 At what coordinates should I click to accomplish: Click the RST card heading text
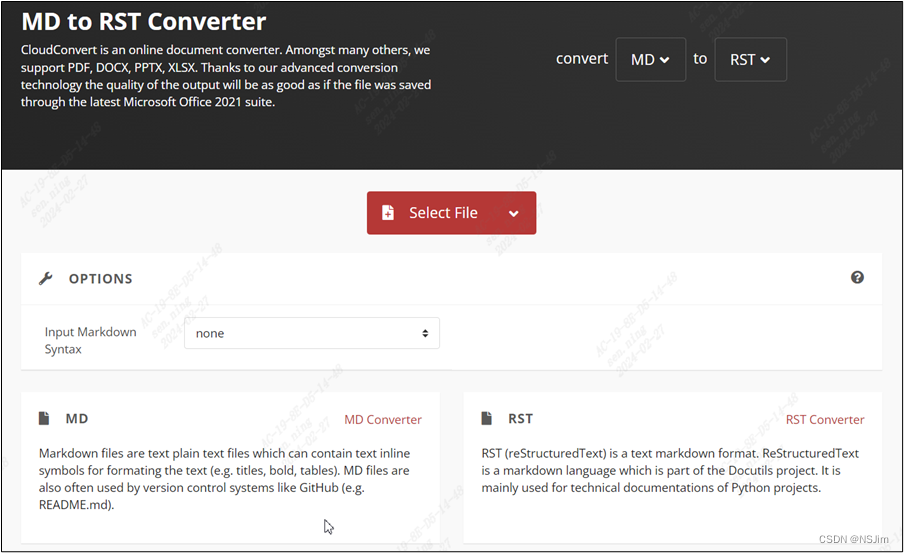(520, 419)
